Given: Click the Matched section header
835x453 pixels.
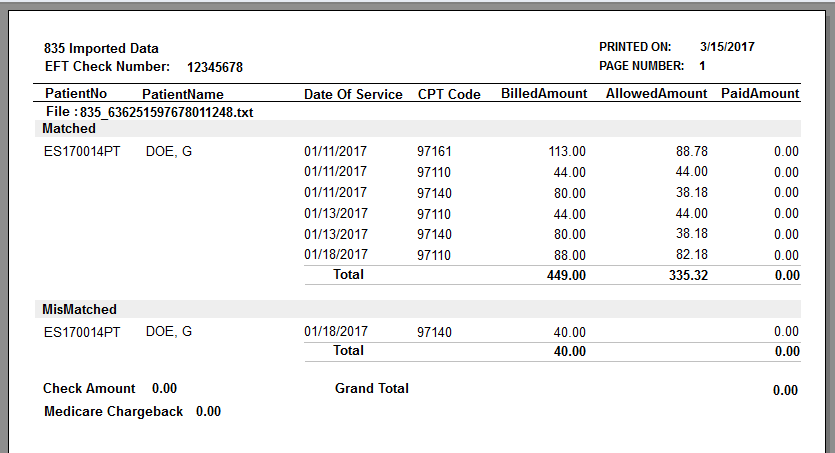Looking at the screenshot, I should pos(69,128).
